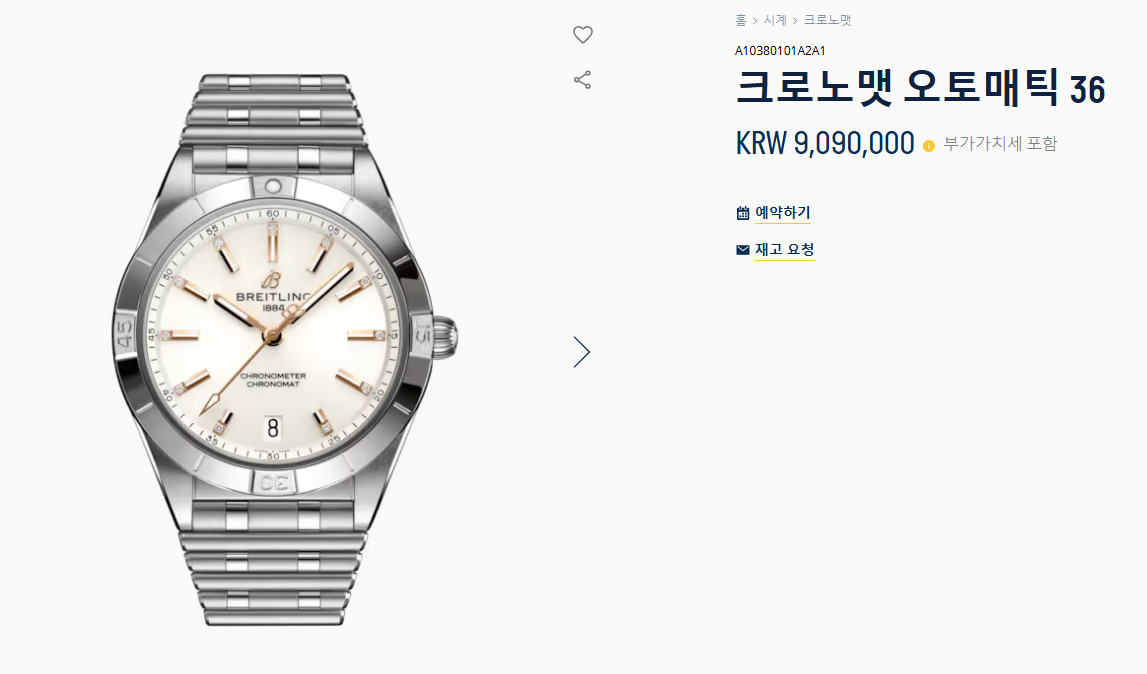Click the date window on watch dial
1147x674 pixels.
273,427
